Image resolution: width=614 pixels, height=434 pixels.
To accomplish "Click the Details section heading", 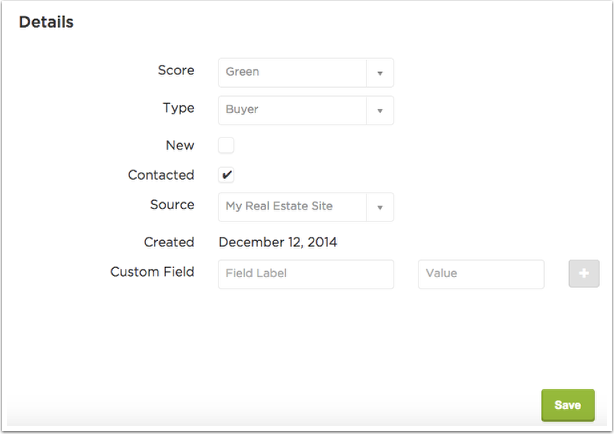I will pos(46,22).
